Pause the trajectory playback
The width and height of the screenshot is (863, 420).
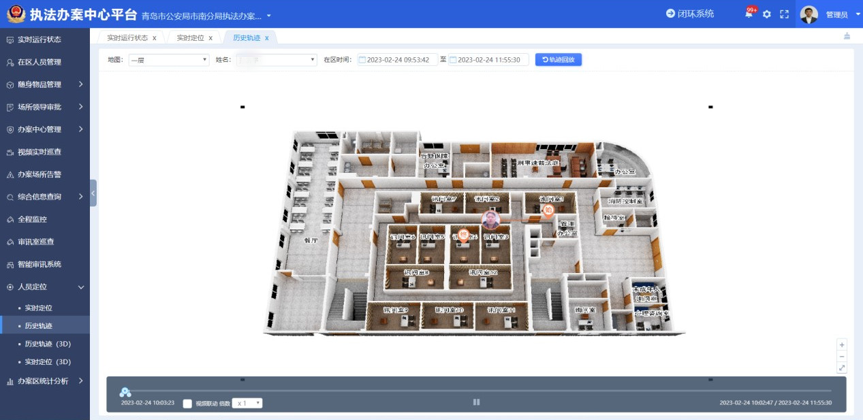(476, 402)
